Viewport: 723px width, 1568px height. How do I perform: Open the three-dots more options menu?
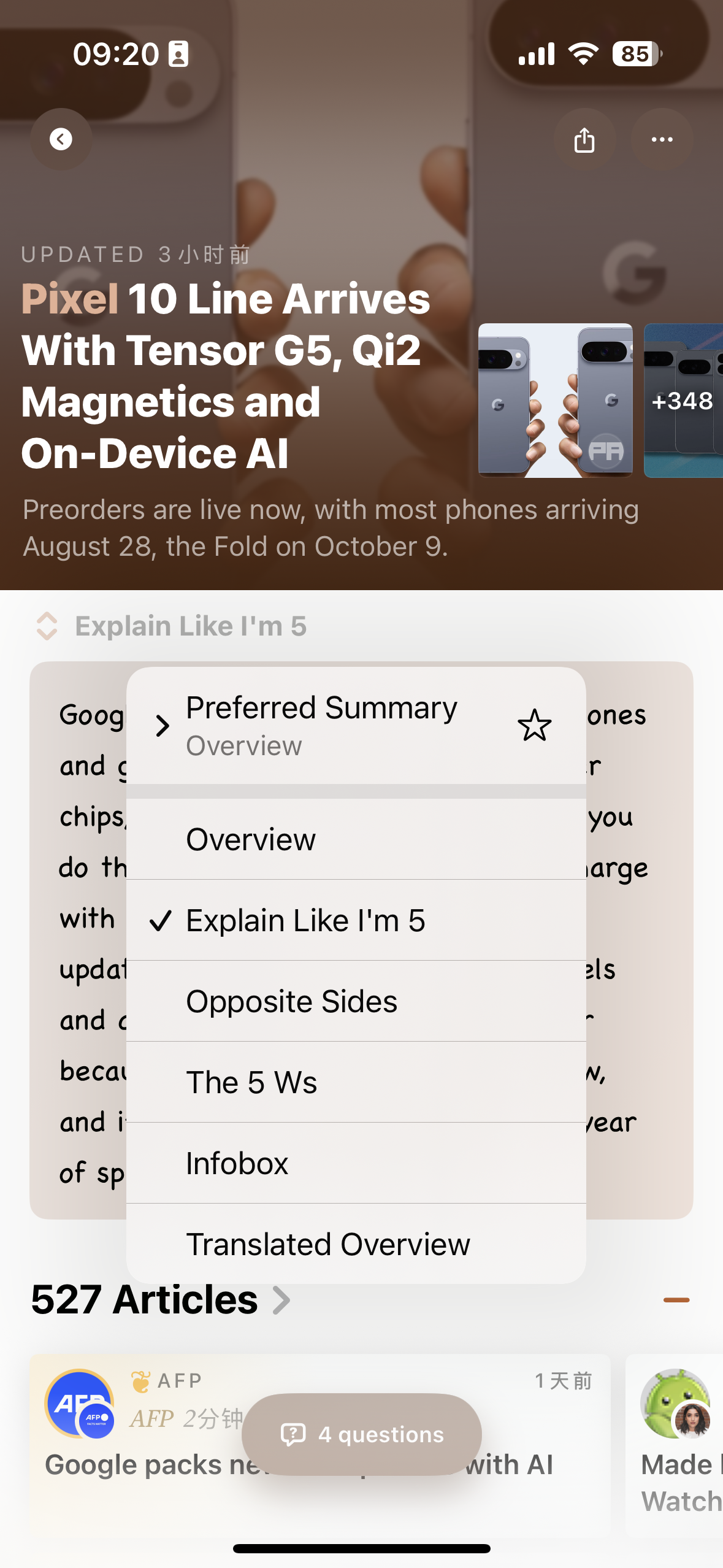pyautogui.click(x=662, y=139)
